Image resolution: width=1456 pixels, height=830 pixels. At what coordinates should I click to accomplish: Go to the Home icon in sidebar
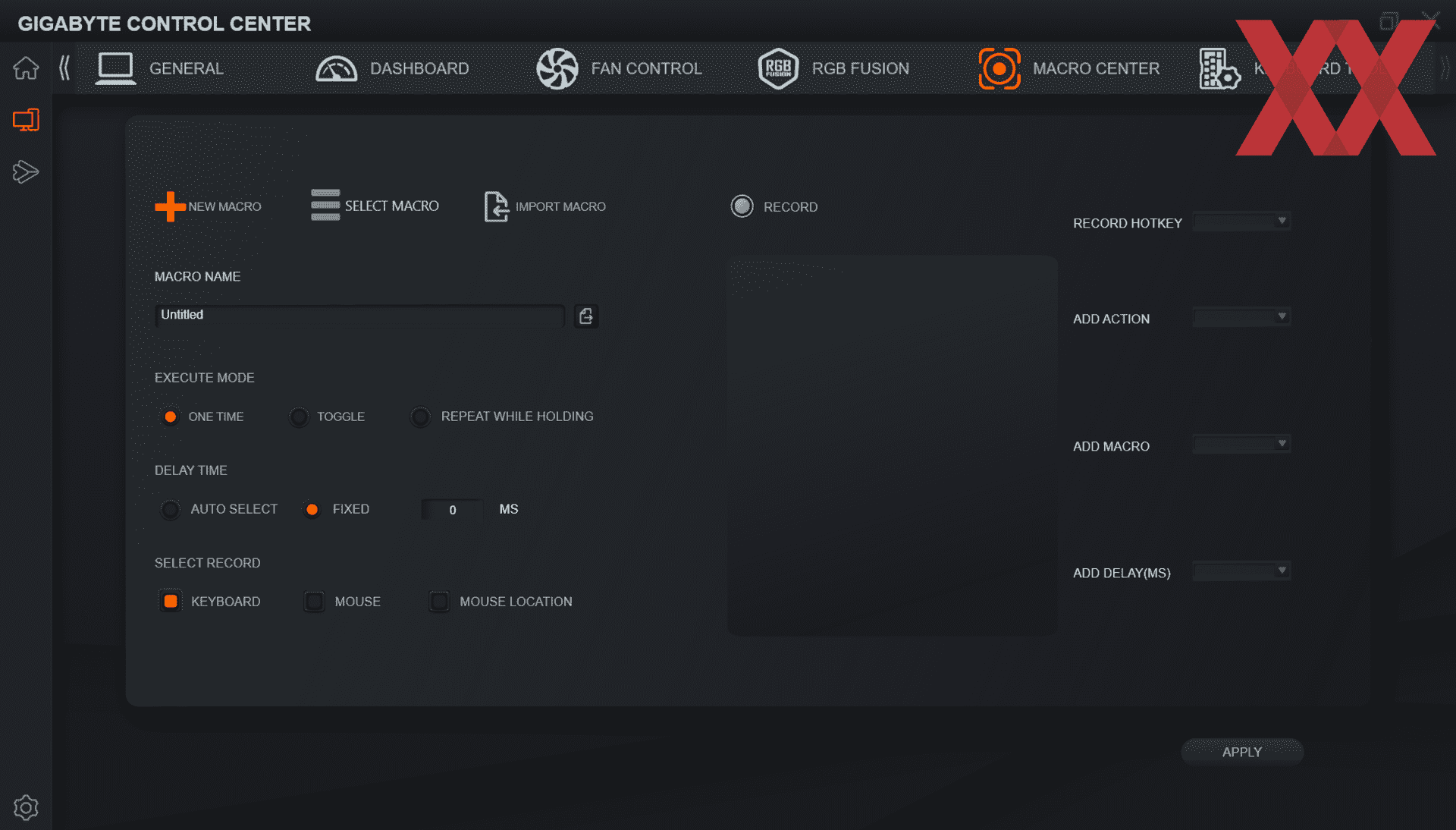pyautogui.click(x=26, y=68)
